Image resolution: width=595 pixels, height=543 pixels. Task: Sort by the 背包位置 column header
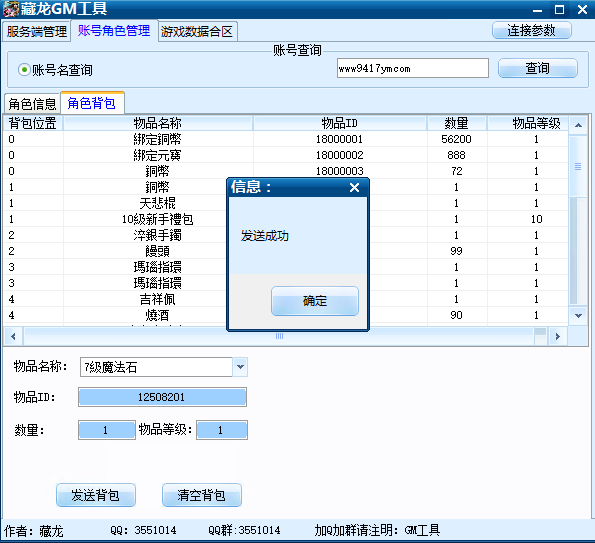coord(33,123)
